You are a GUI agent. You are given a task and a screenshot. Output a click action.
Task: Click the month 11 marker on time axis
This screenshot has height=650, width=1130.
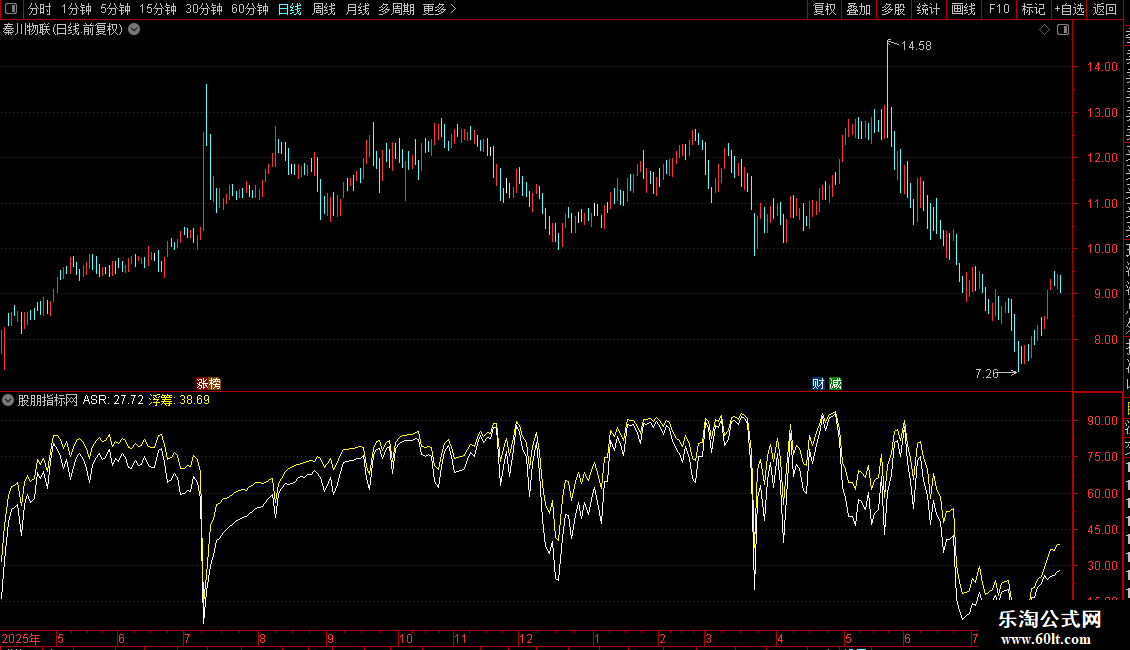460,638
